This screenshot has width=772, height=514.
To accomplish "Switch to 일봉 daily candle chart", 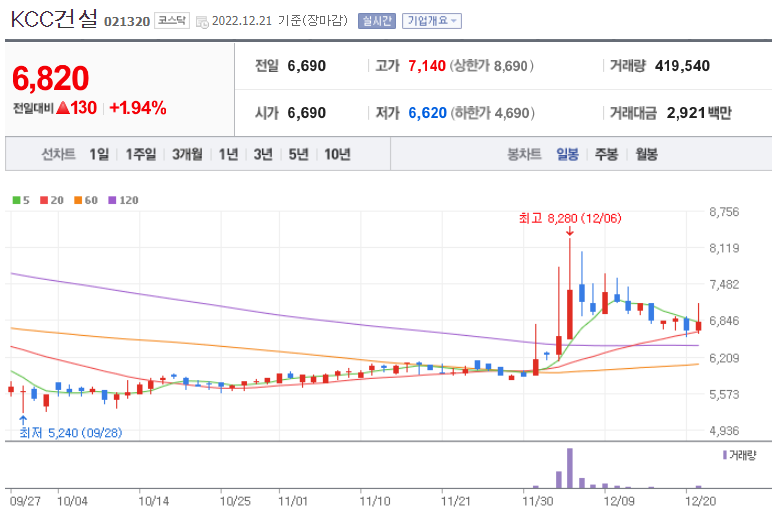I will point(567,154).
